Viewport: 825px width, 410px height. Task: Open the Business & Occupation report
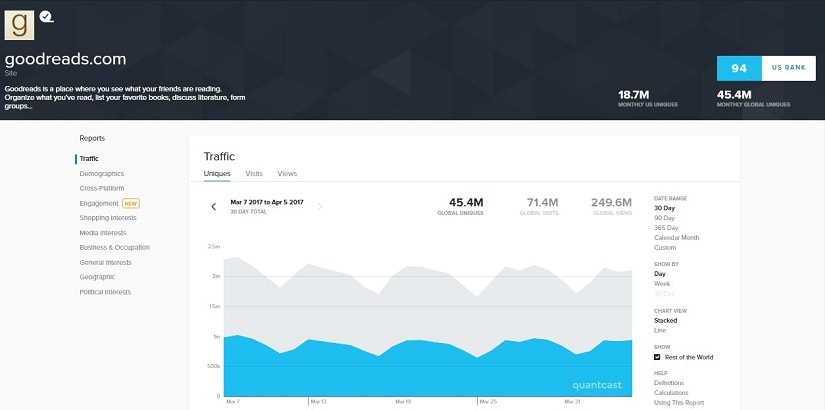(115, 247)
